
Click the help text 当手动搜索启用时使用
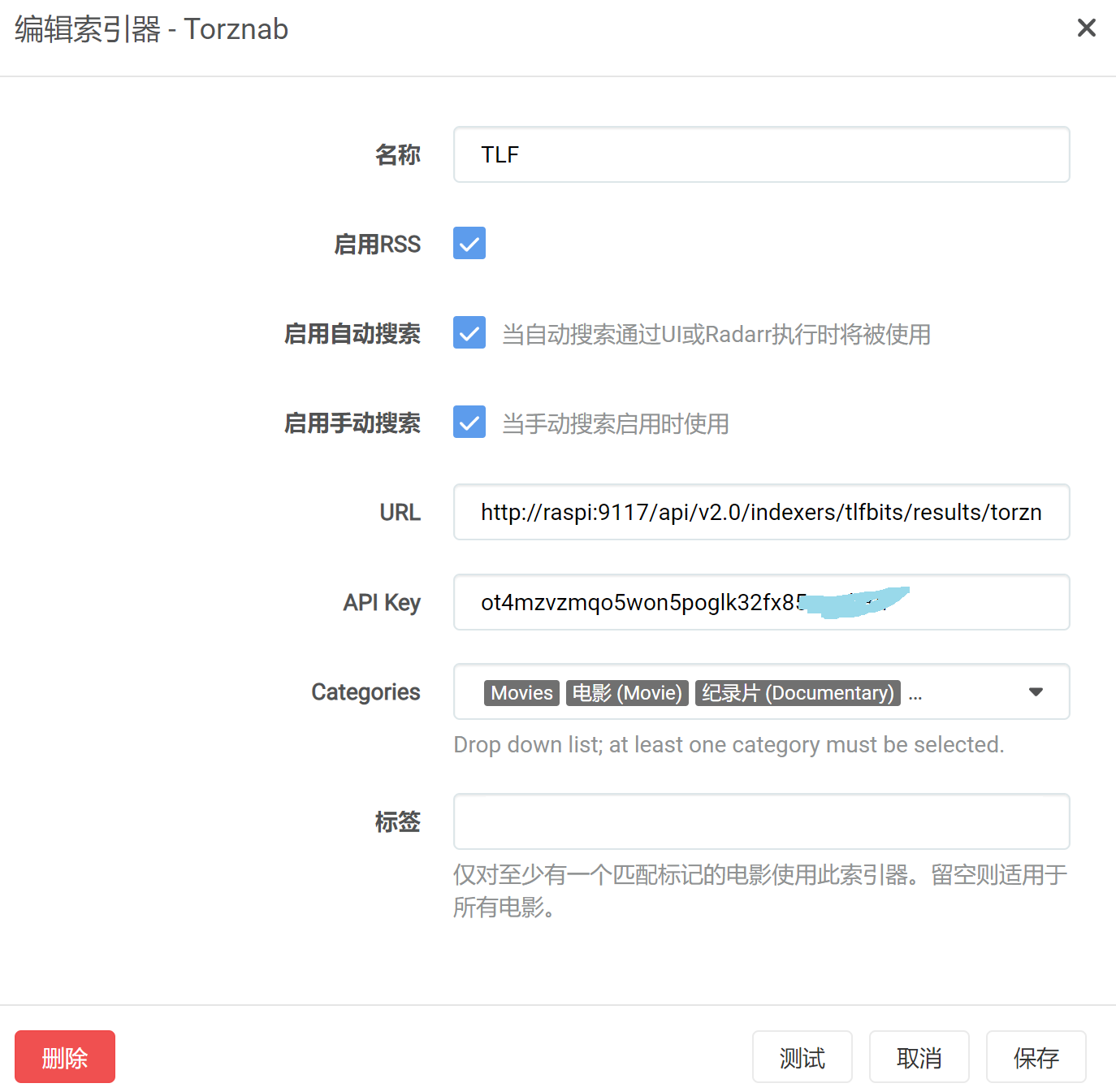pyautogui.click(x=616, y=423)
